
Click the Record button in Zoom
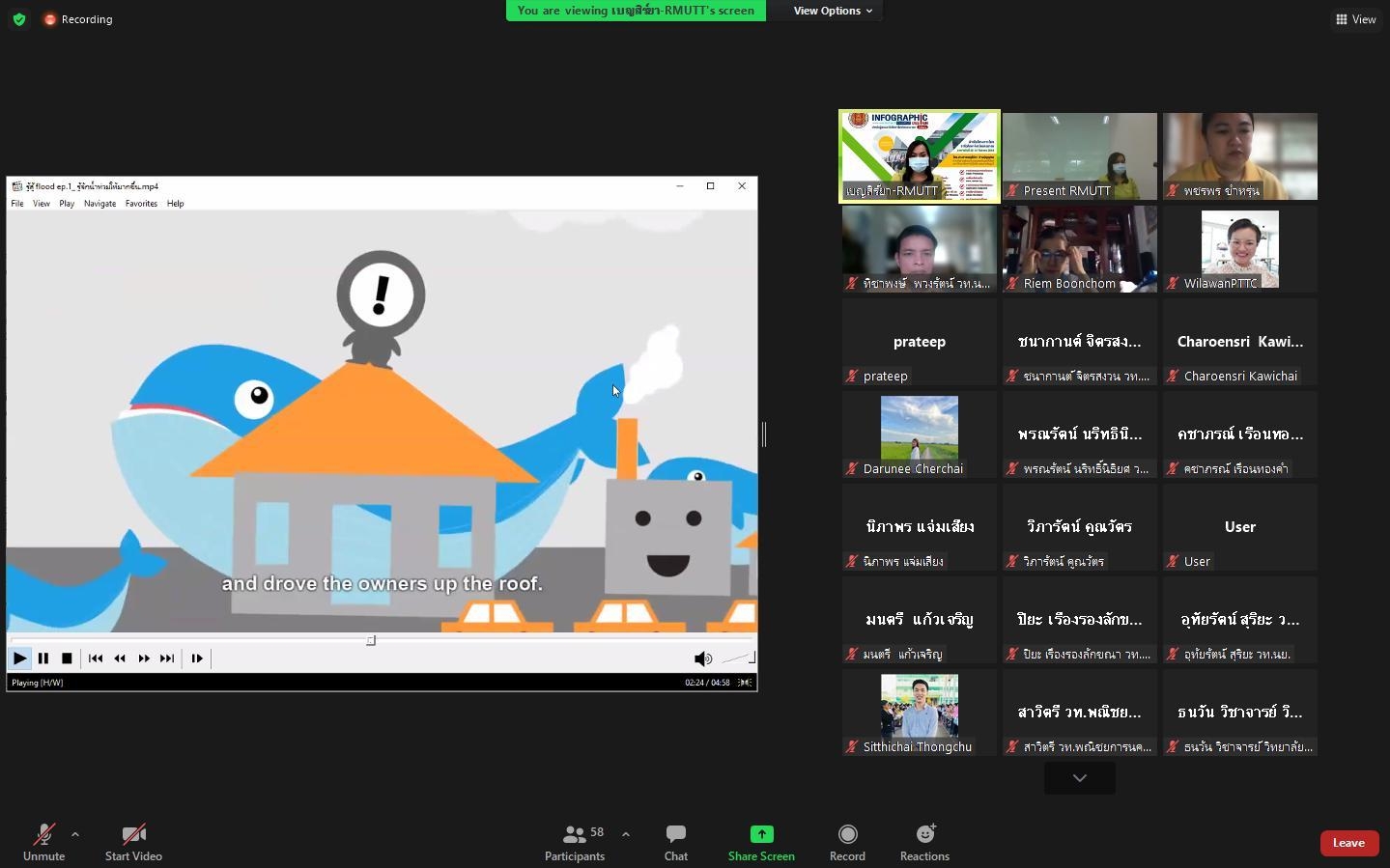click(x=847, y=843)
